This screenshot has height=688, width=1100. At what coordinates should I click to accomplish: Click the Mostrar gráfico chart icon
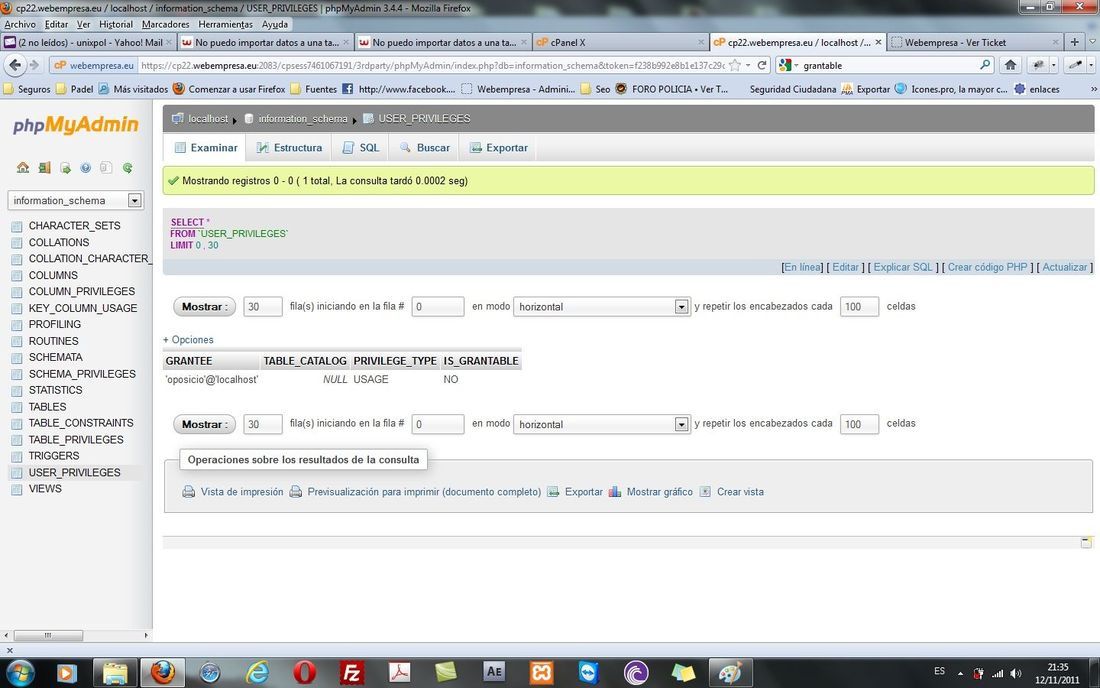pos(615,492)
